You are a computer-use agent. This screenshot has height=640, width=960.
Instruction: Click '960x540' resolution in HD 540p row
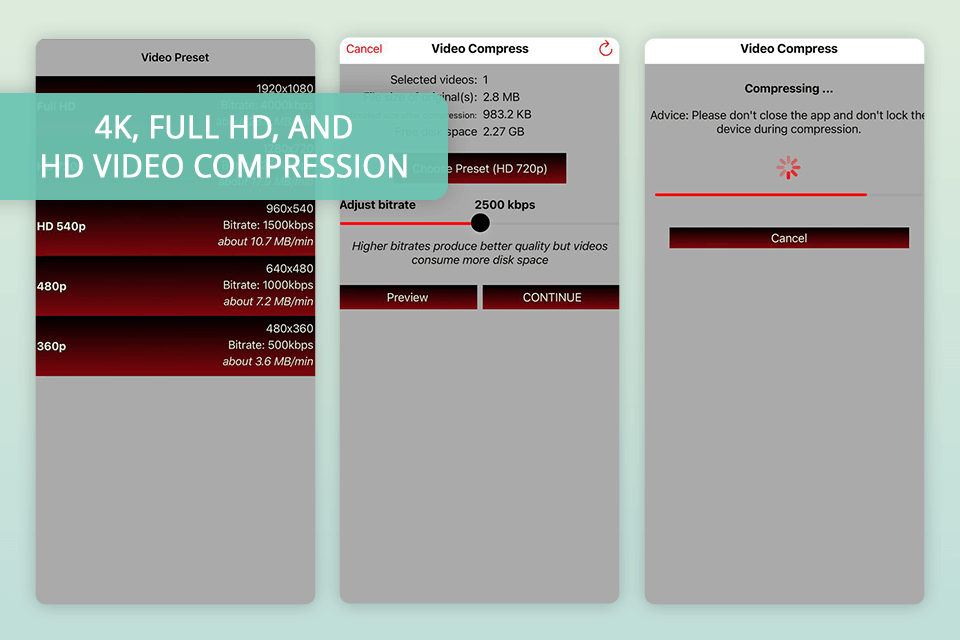point(290,208)
